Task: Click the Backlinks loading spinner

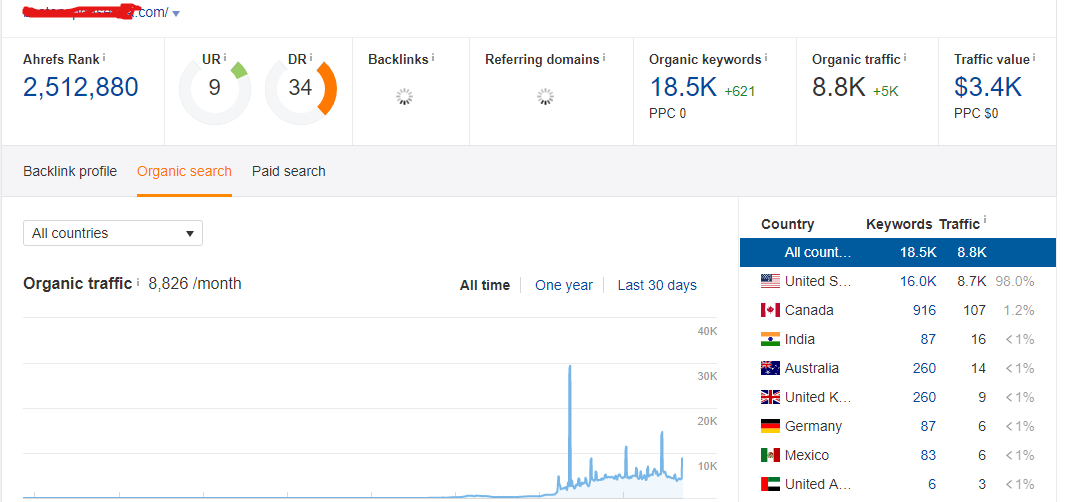Action: point(404,97)
